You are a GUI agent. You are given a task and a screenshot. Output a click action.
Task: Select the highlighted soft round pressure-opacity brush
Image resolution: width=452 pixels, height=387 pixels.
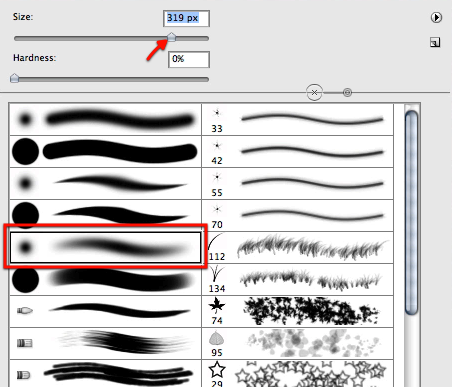(x=105, y=247)
